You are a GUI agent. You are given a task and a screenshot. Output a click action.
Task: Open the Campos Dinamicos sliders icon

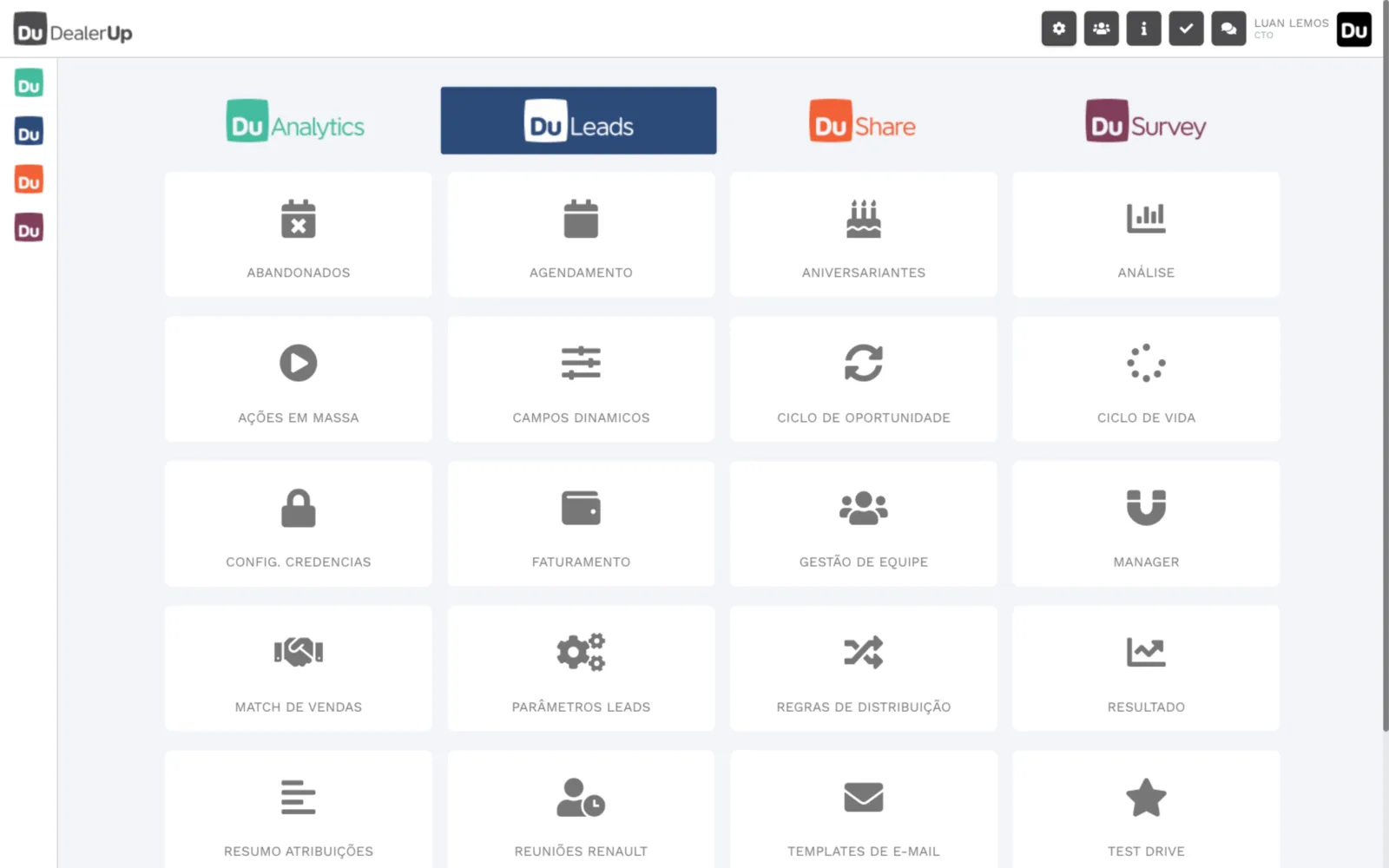581,363
